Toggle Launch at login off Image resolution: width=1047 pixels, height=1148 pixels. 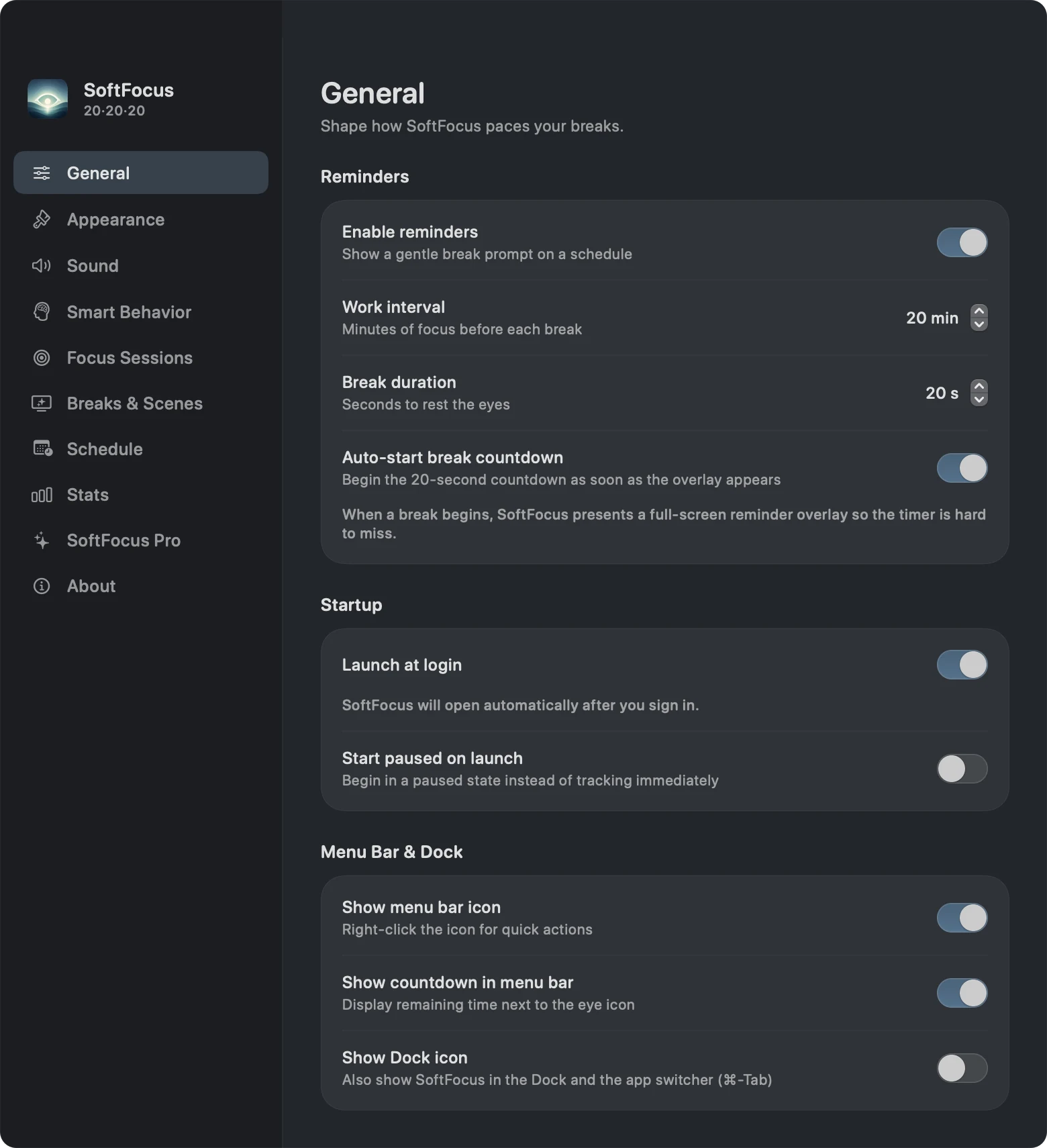(x=962, y=665)
